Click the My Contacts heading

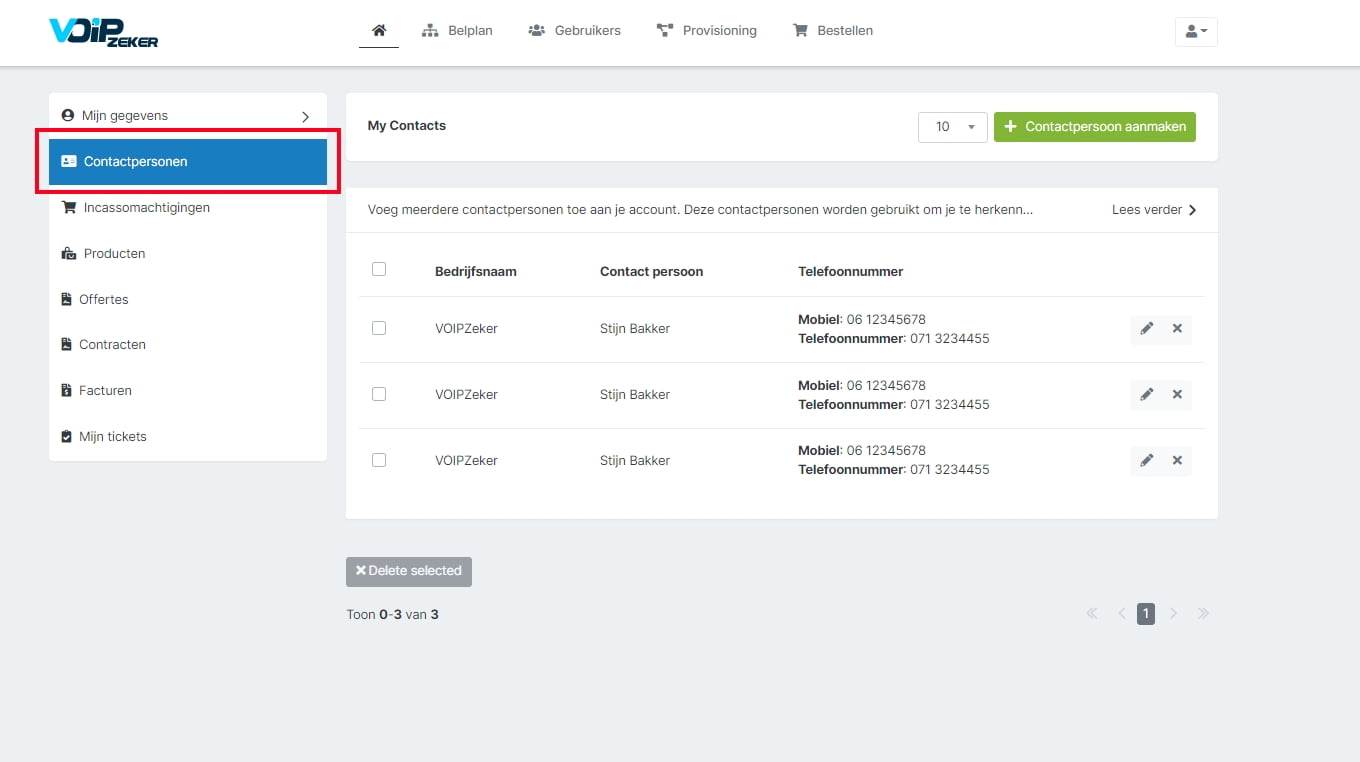[407, 126]
